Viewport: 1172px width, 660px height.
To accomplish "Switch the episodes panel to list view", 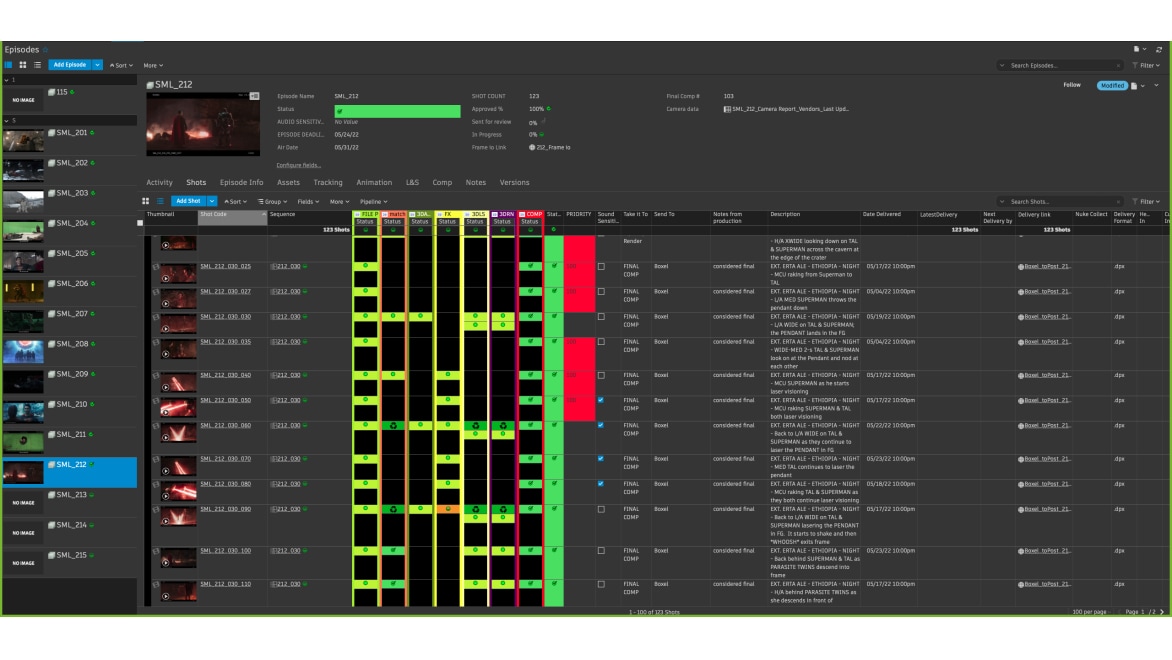I will (x=36, y=65).
